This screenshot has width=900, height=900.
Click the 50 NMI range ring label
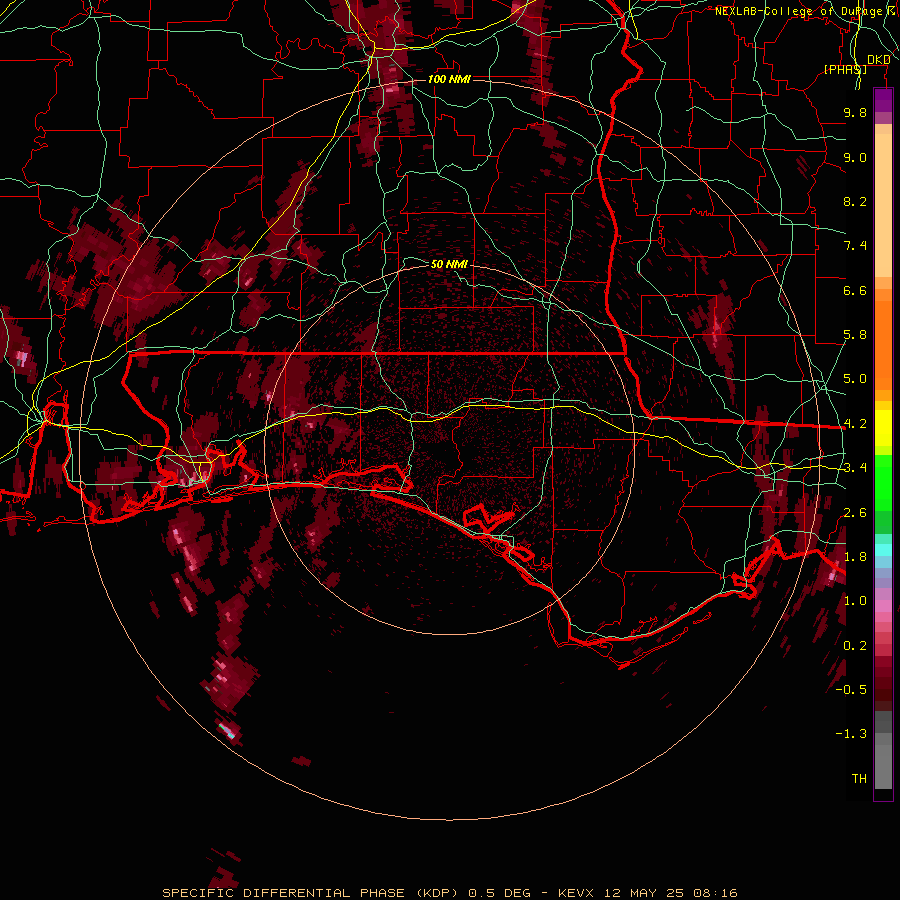click(449, 264)
